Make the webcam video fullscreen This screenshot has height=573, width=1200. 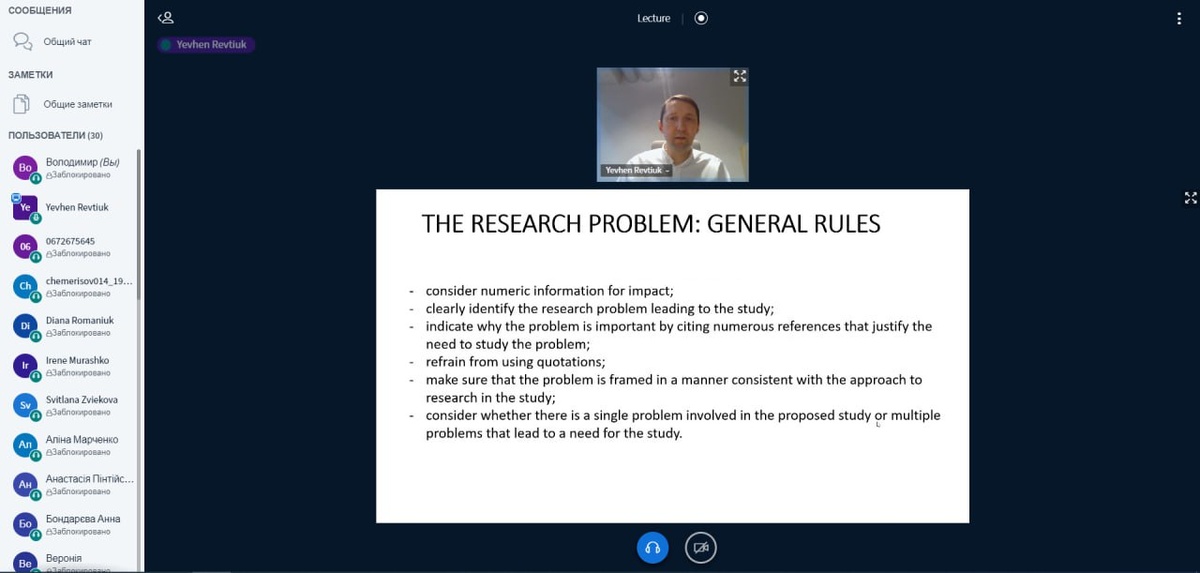740,76
